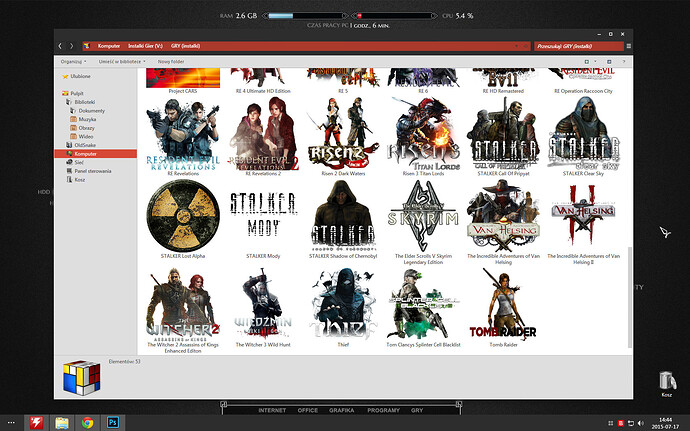Focus the Przeszukaj GRY search field
The width and height of the screenshot is (690, 431).
[x=579, y=46]
